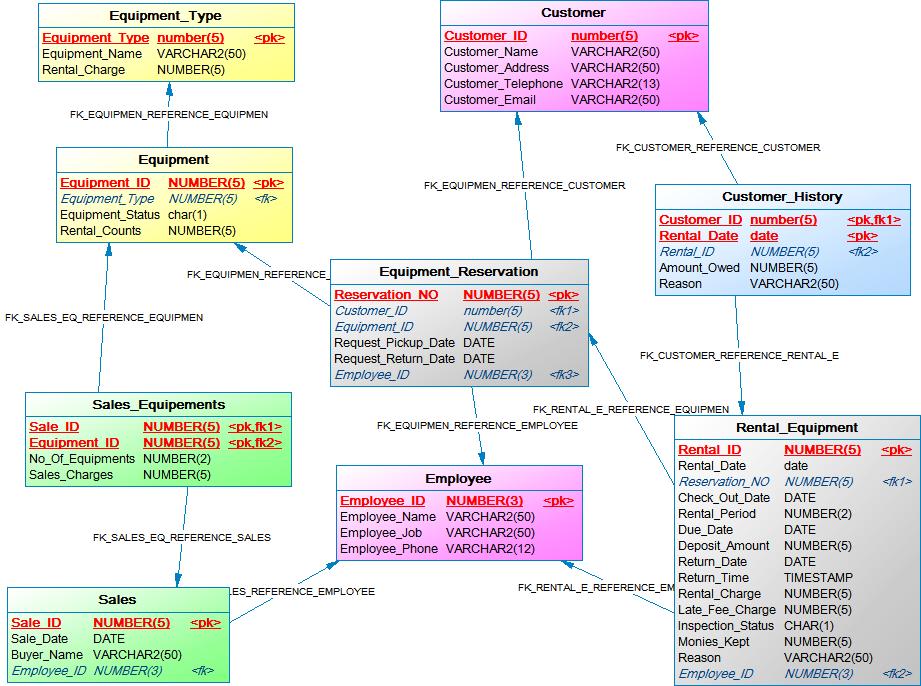
Task: Select the Equipment entity title
Action: pos(173,159)
